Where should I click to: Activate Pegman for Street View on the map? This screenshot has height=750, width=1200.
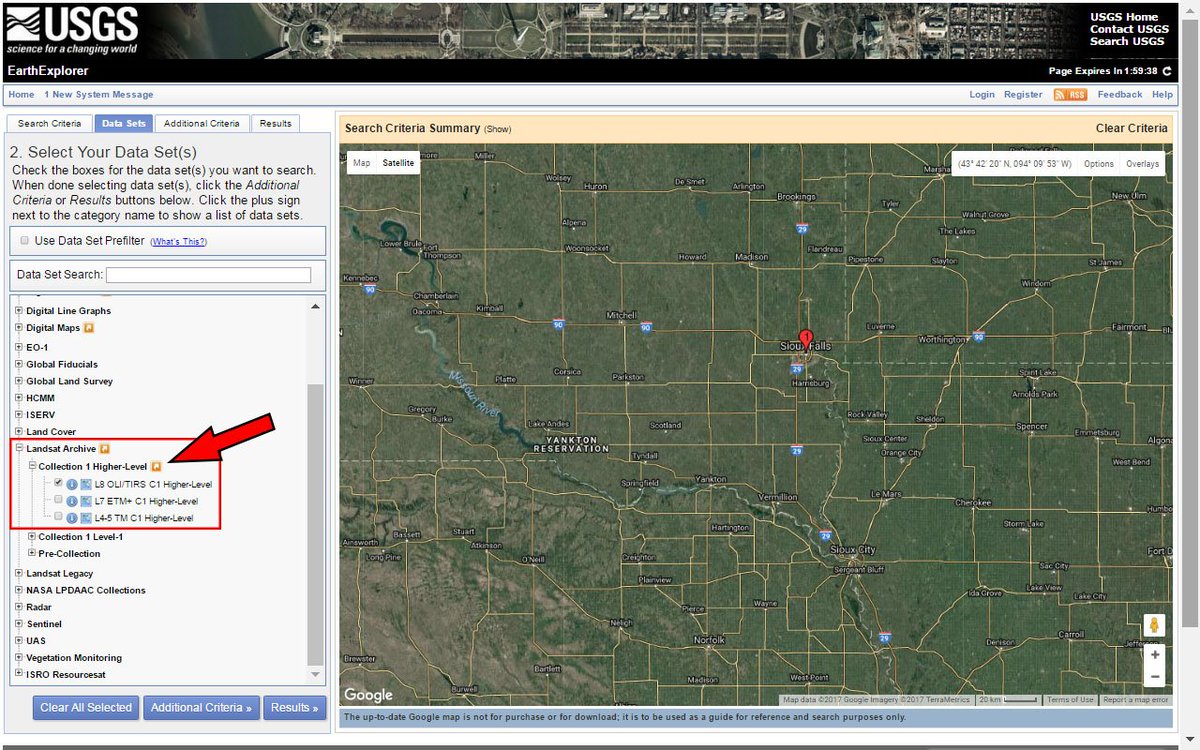tap(1154, 624)
